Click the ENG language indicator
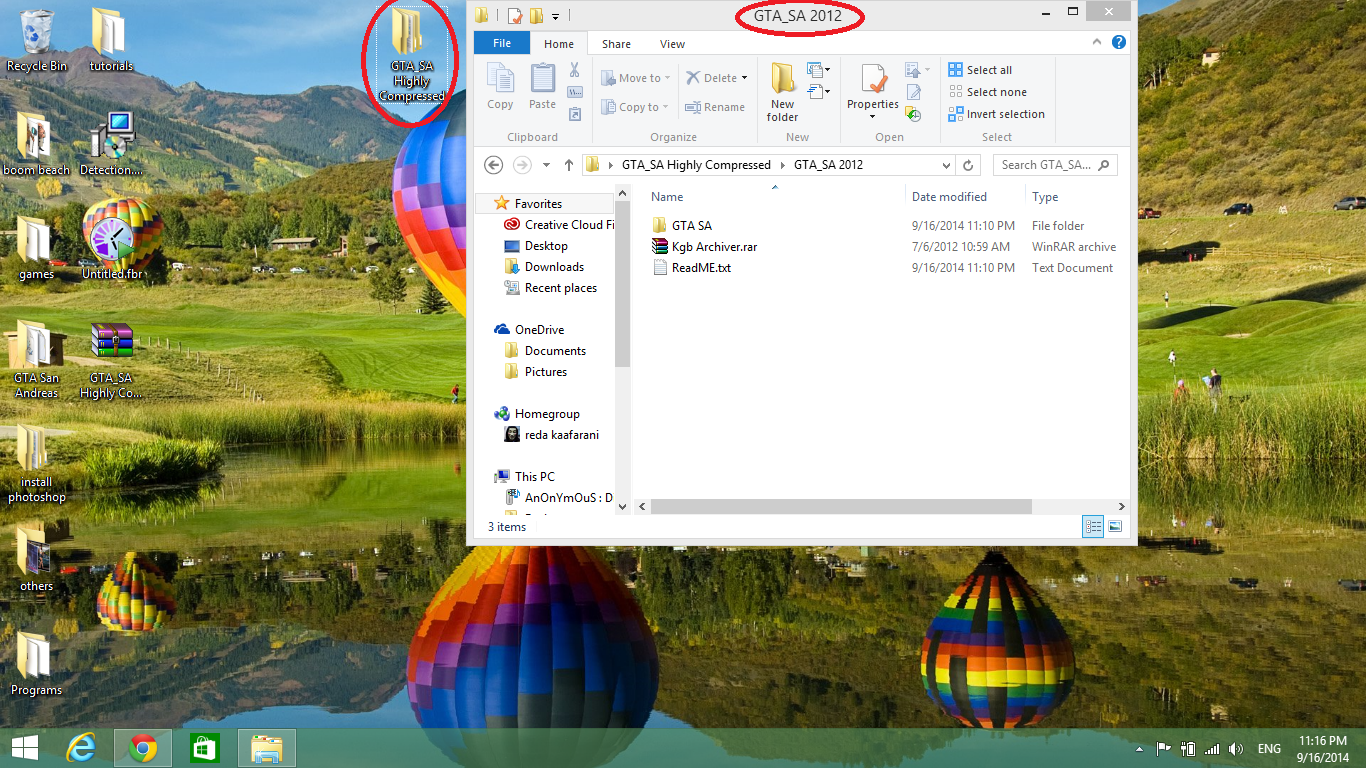The width and height of the screenshot is (1366, 768). [1269, 749]
